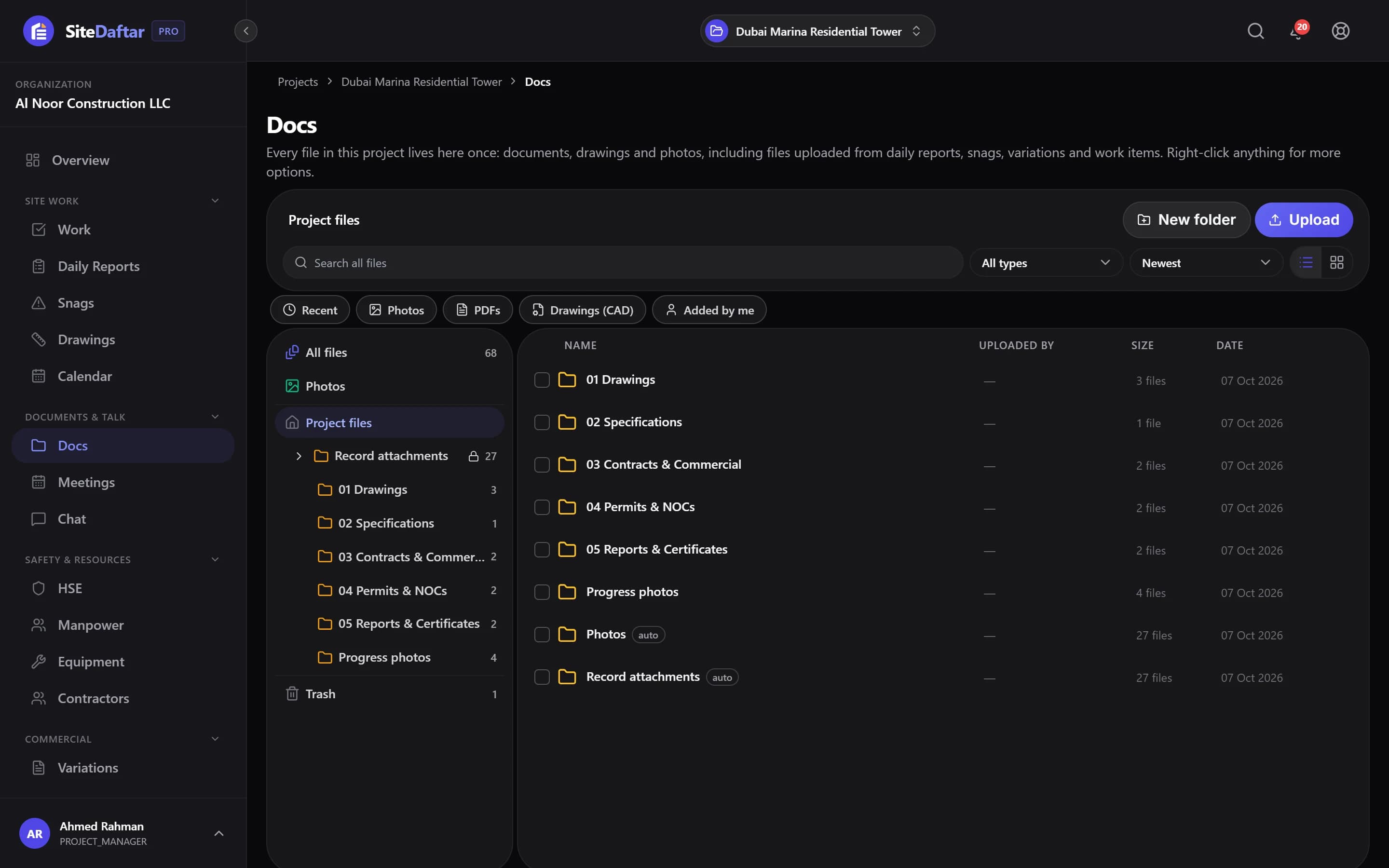Go to Projects breadcrumb link

(297, 82)
